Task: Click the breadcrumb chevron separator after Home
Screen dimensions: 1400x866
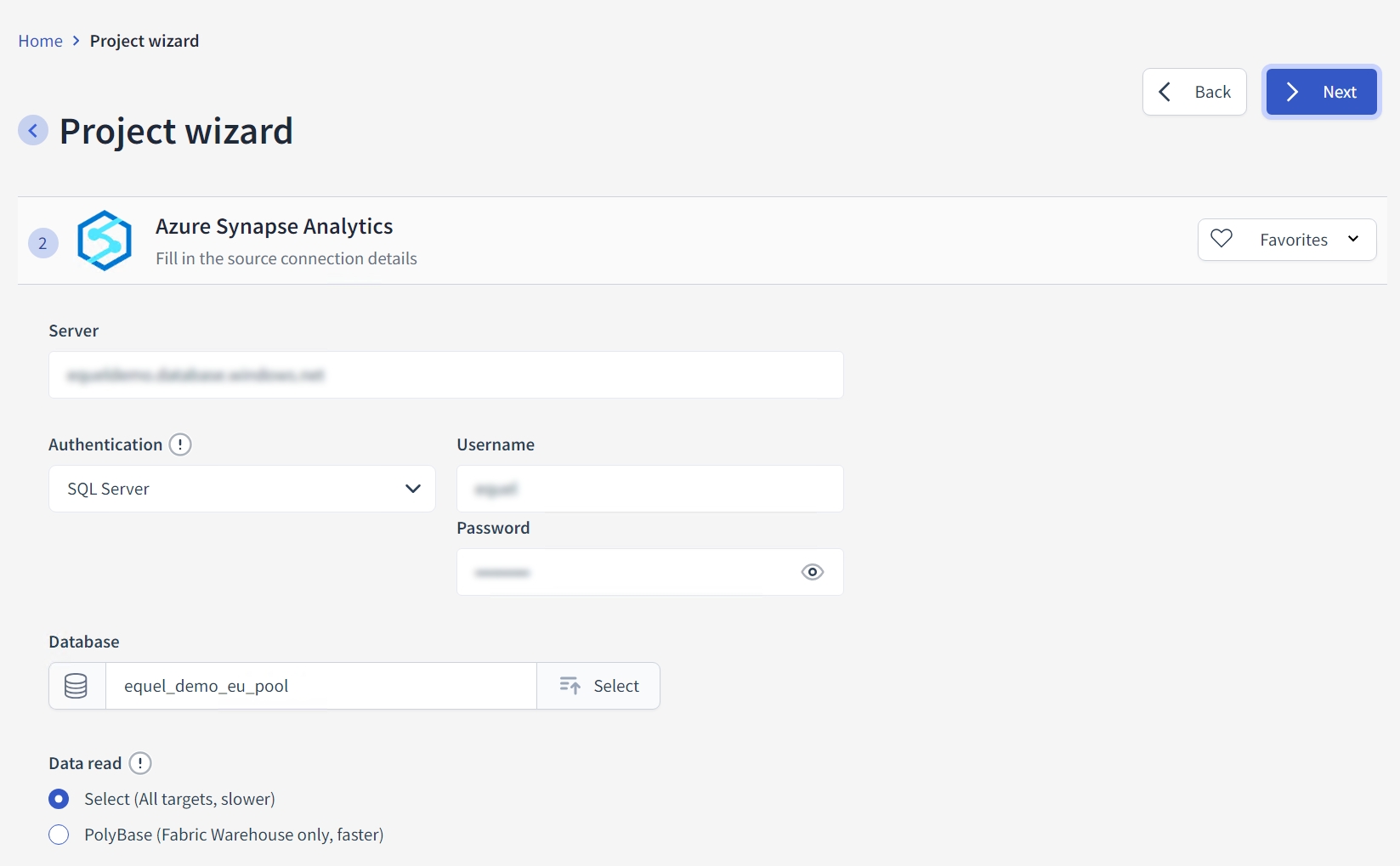Action: click(77, 41)
